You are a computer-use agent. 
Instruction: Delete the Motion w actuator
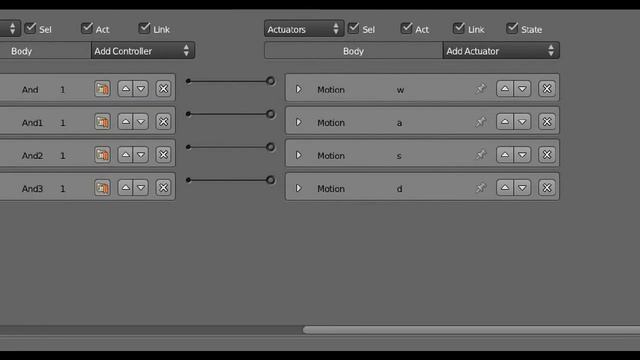547,89
